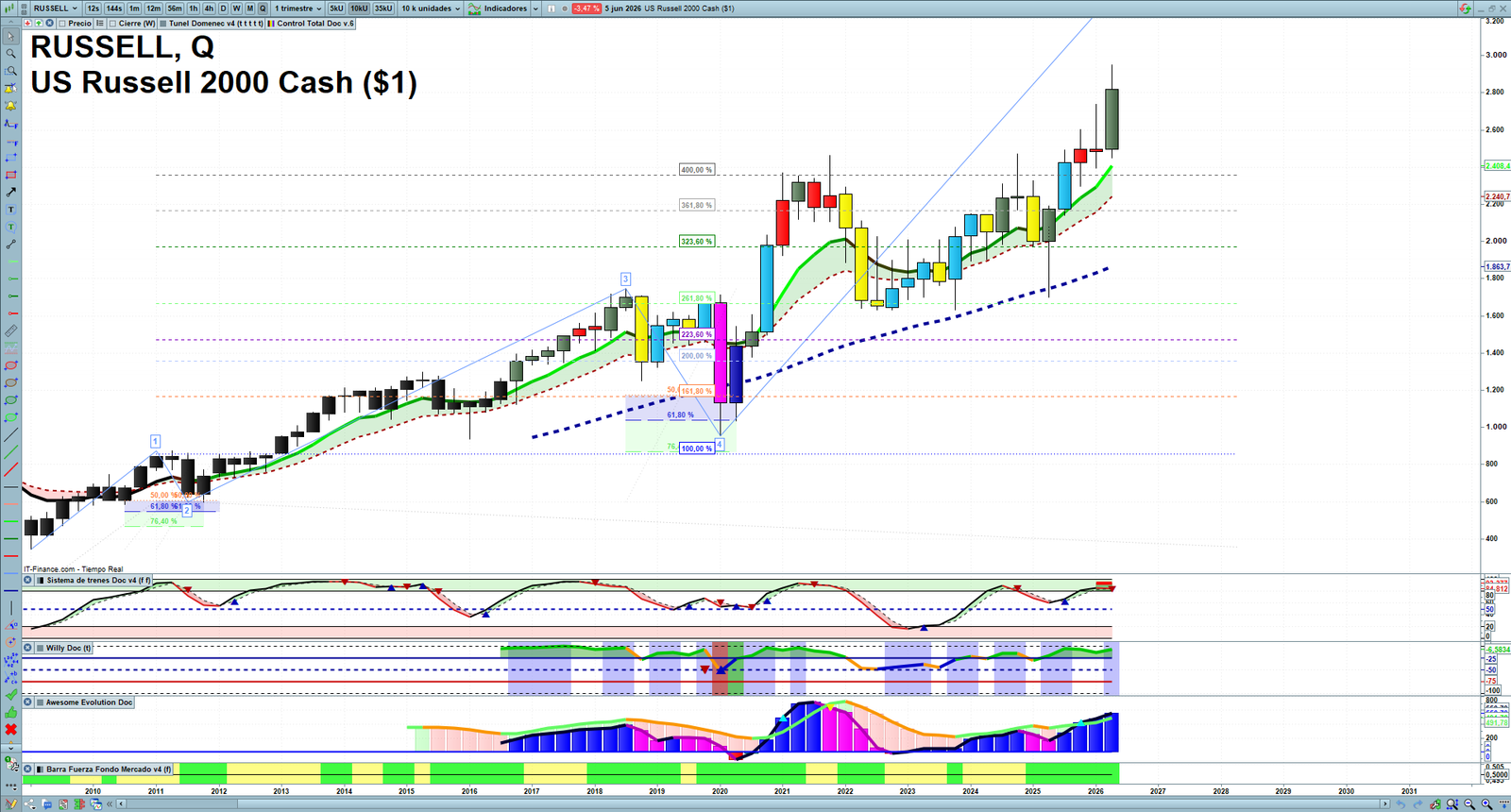
Task: Select the 4h timeframe
Action: [x=209, y=8]
